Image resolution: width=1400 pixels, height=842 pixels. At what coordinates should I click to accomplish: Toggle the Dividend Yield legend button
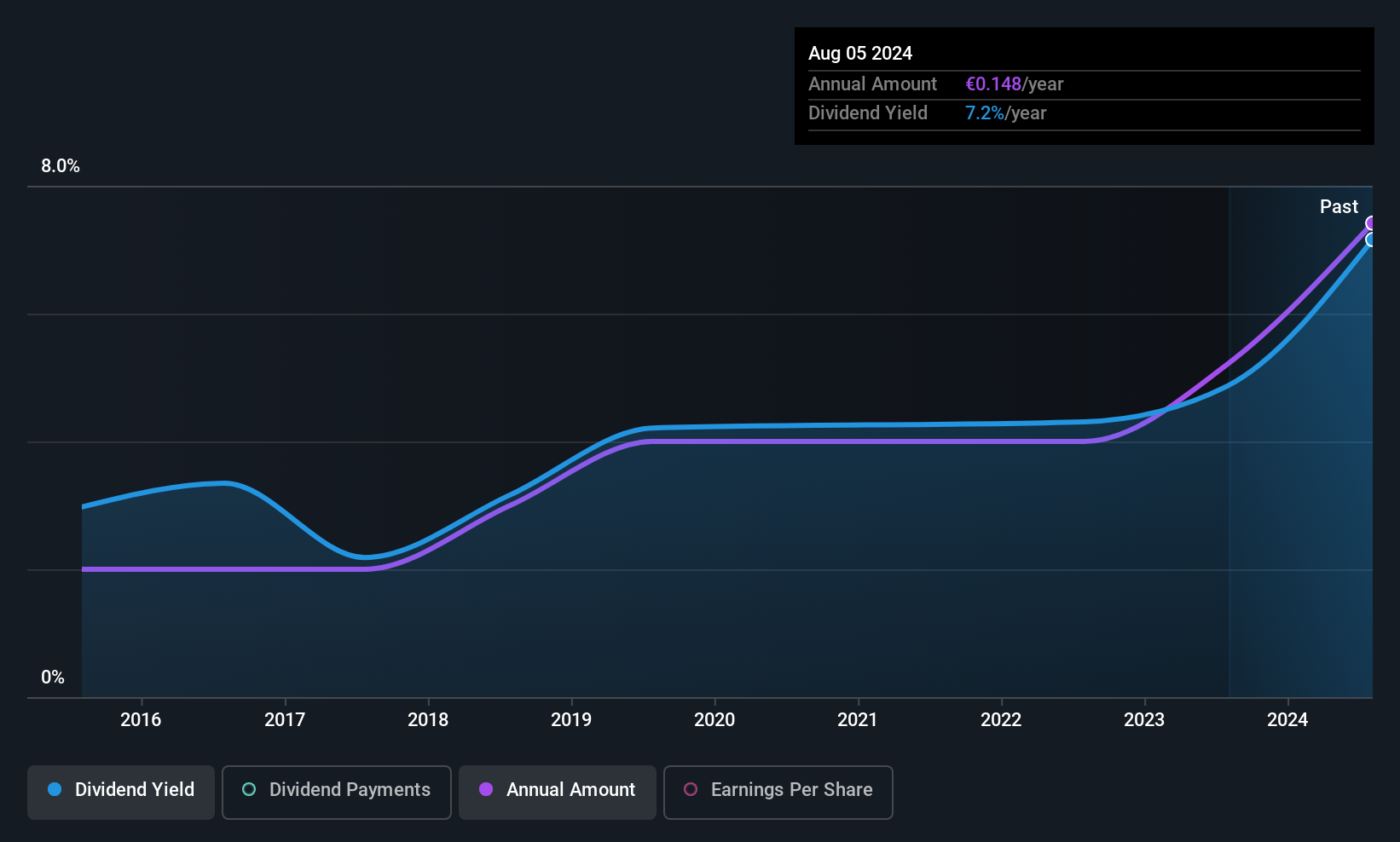point(121,792)
